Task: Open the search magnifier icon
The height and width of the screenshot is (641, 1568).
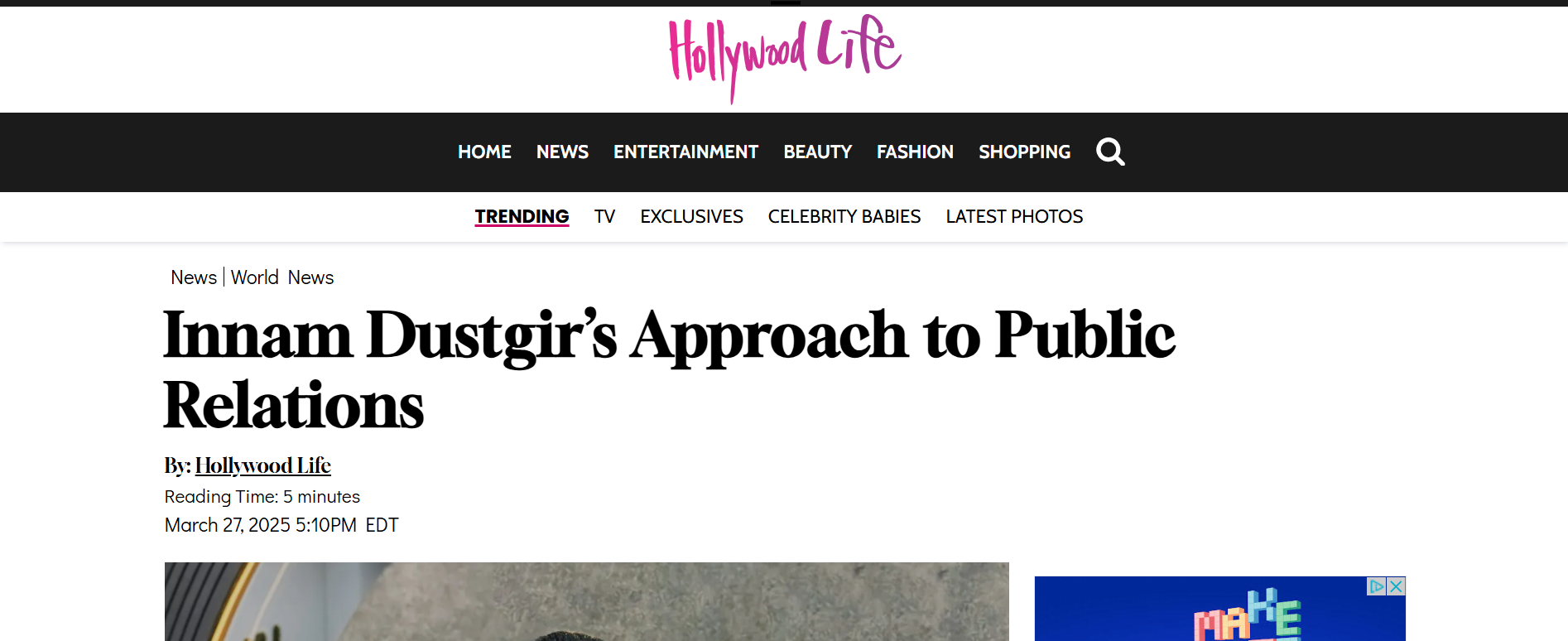Action: pyautogui.click(x=1110, y=152)
